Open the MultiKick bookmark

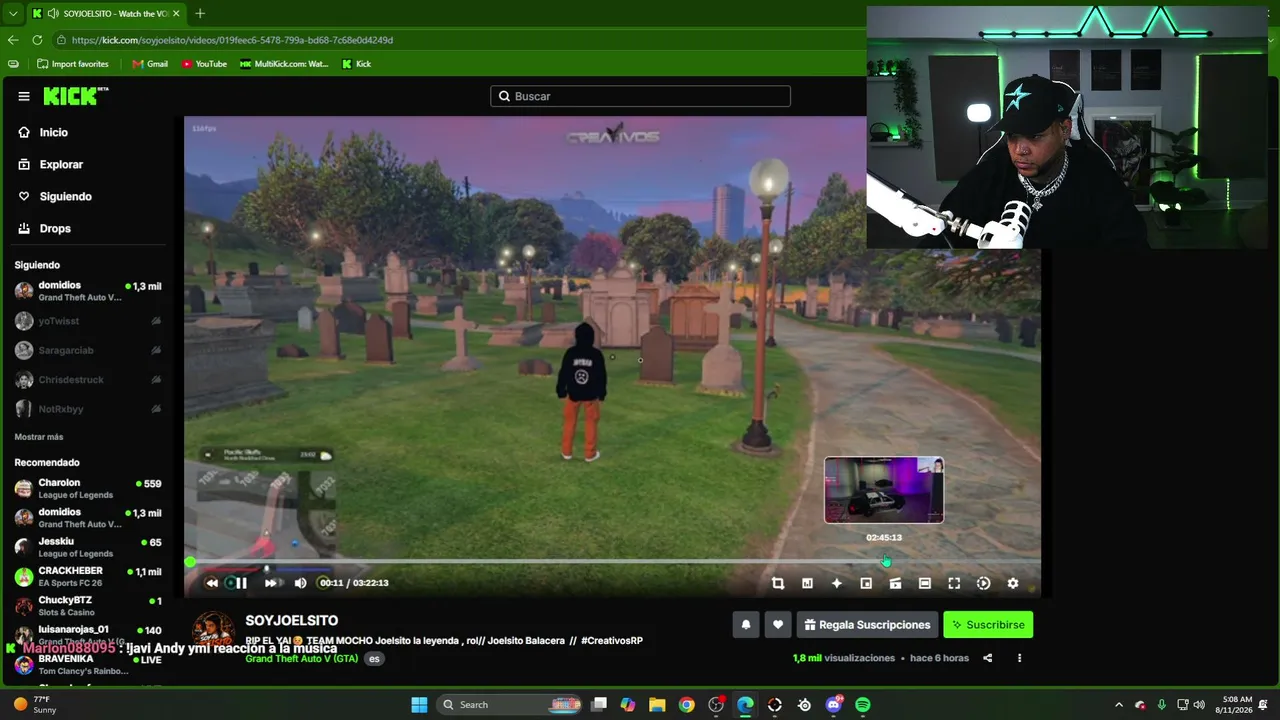pos(284,64)
